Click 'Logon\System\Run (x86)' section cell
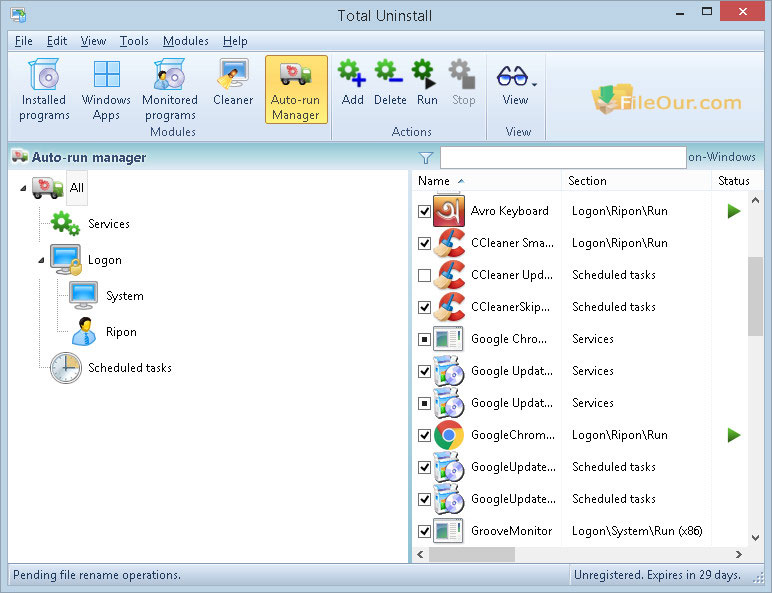 pos(637,531)
